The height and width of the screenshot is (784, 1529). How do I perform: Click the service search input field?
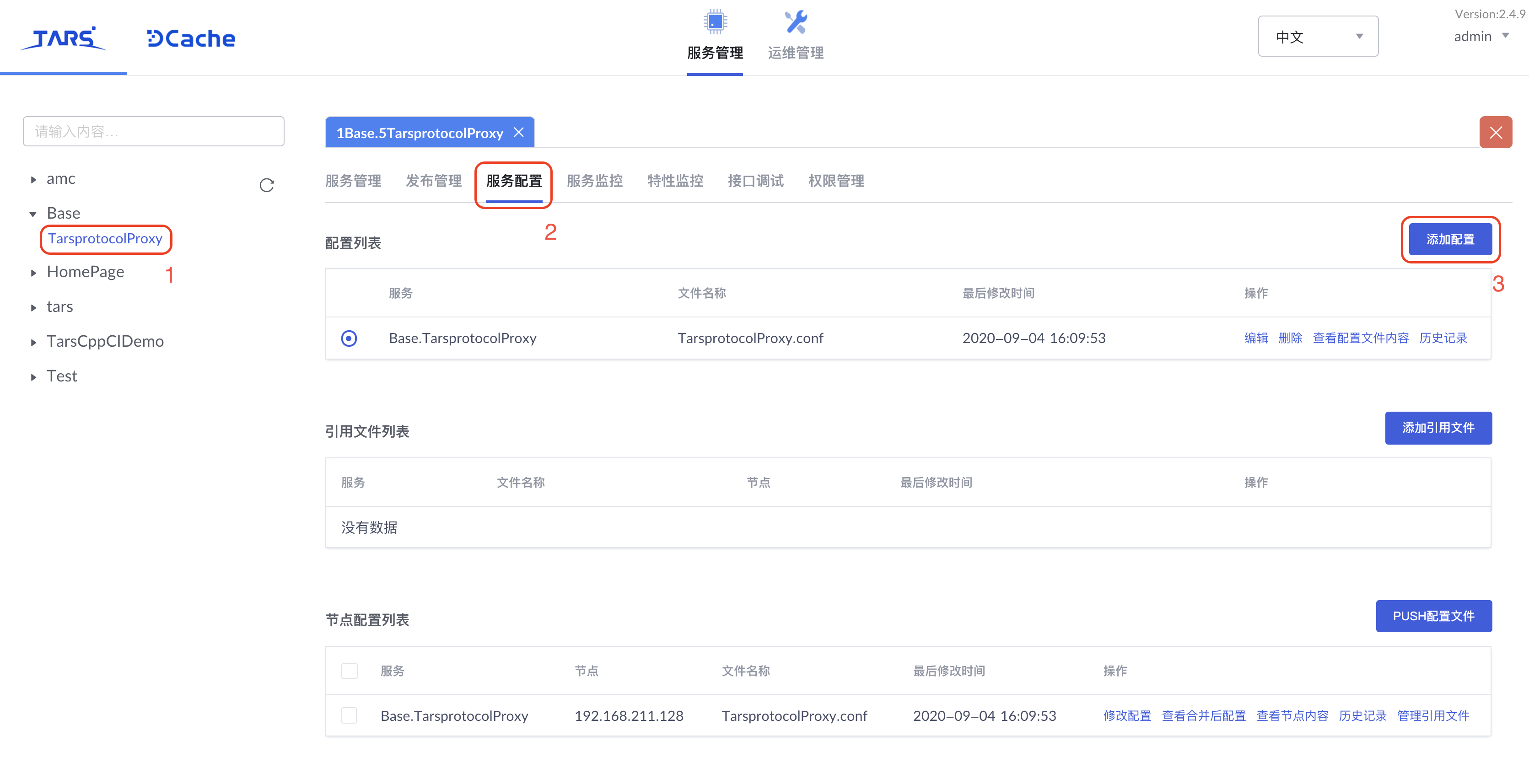tap(153, 131)
